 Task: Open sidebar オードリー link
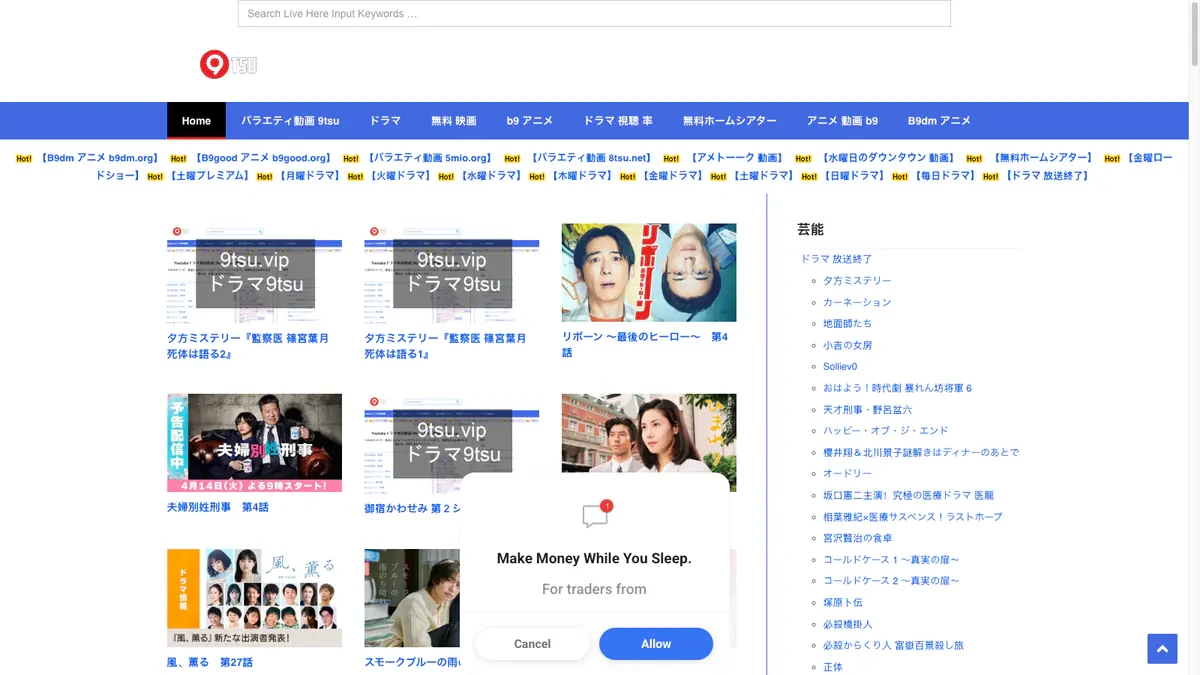click(847, 474)
